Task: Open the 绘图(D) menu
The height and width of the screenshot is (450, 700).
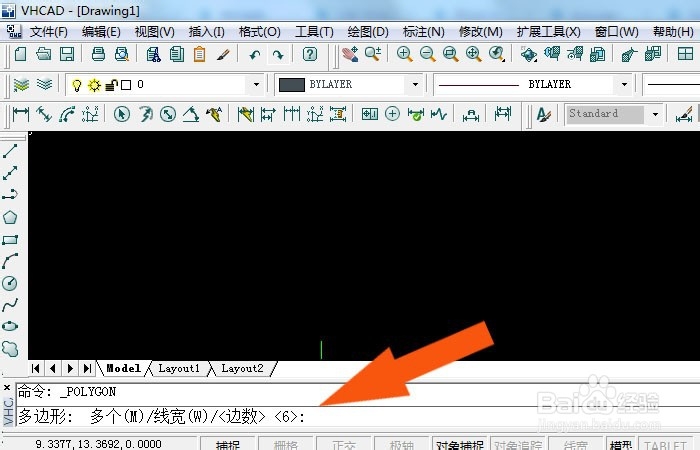Action: [368, 32]
